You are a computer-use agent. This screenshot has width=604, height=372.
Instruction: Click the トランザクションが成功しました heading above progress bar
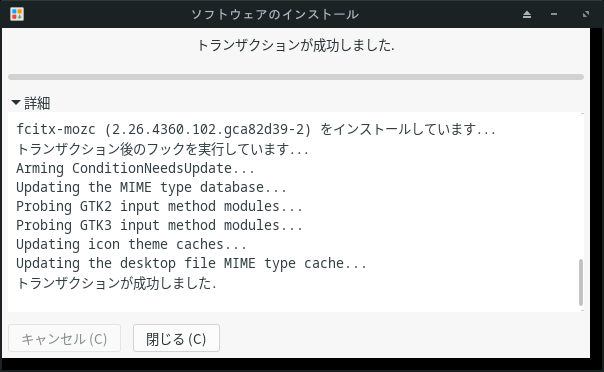click(x=295, y=45)
